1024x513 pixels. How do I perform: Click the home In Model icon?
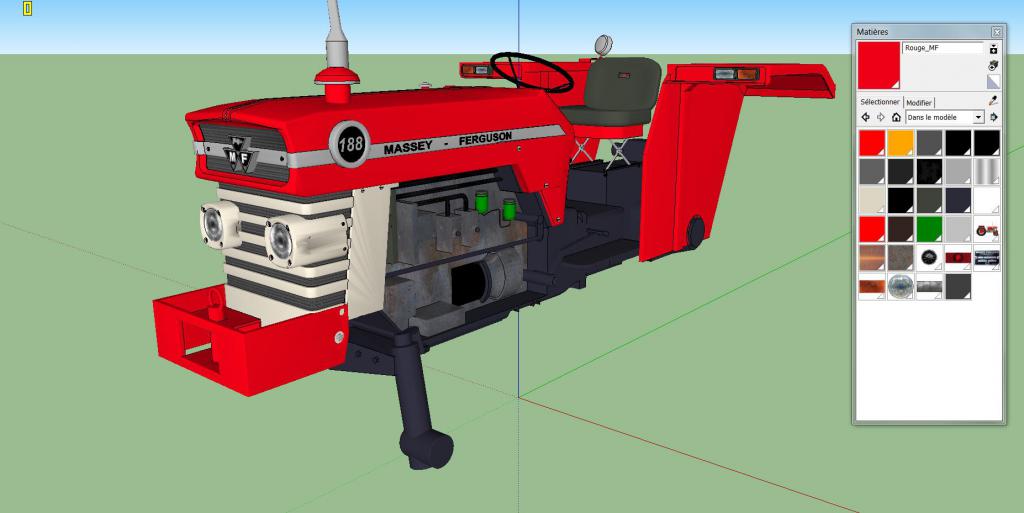coord(896,117)
